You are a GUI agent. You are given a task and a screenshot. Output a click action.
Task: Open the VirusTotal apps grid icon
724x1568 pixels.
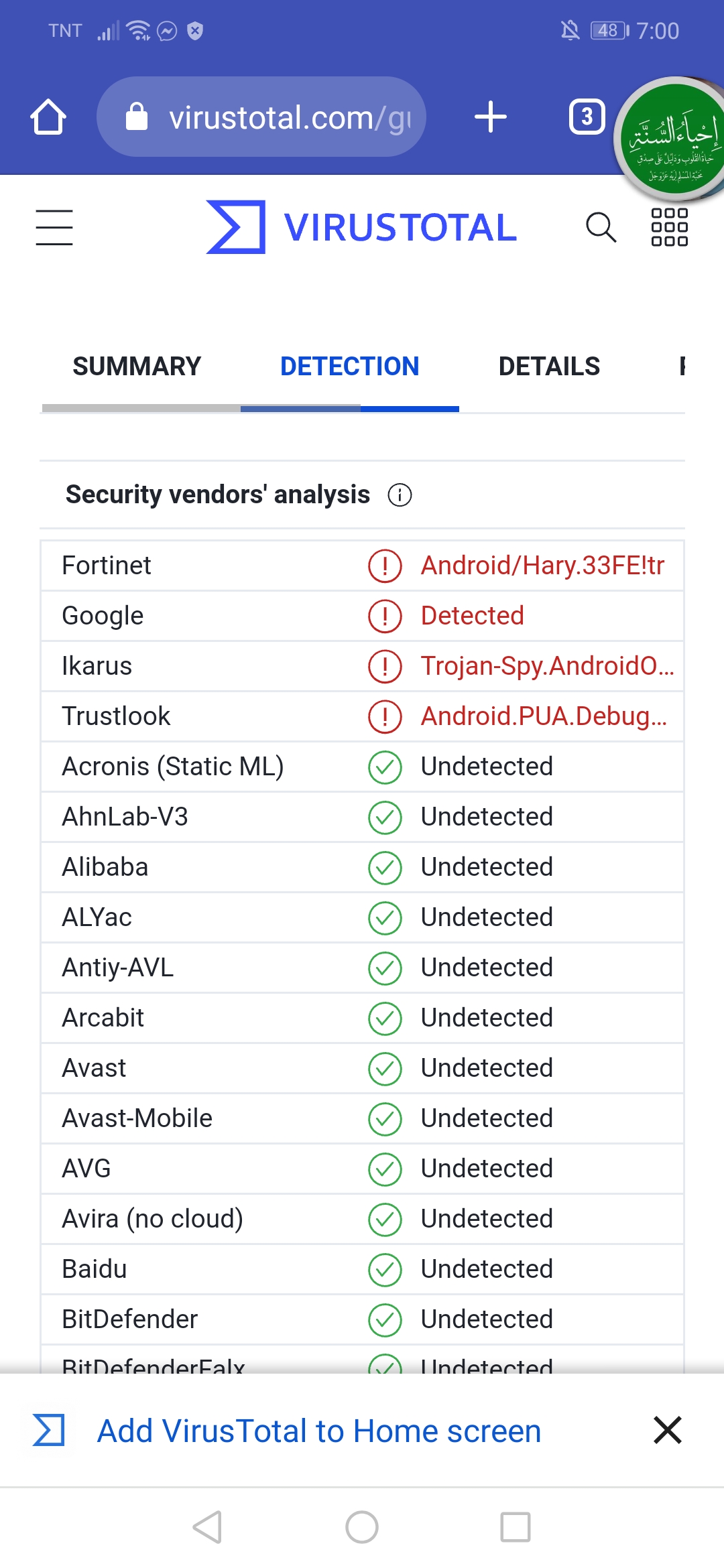pos(670,227)
